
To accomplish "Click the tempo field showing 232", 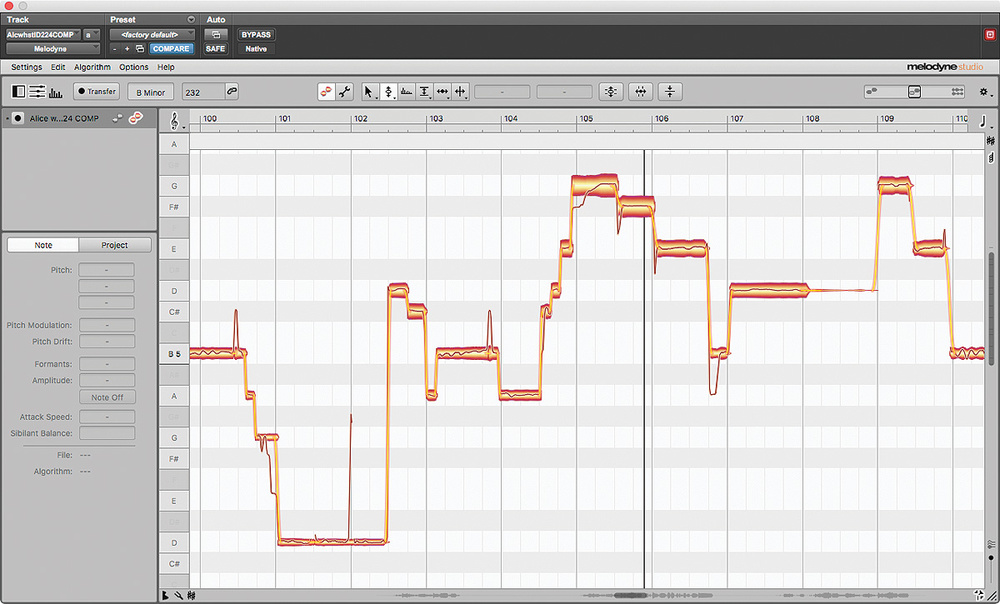I will click(x=201, y=92).
